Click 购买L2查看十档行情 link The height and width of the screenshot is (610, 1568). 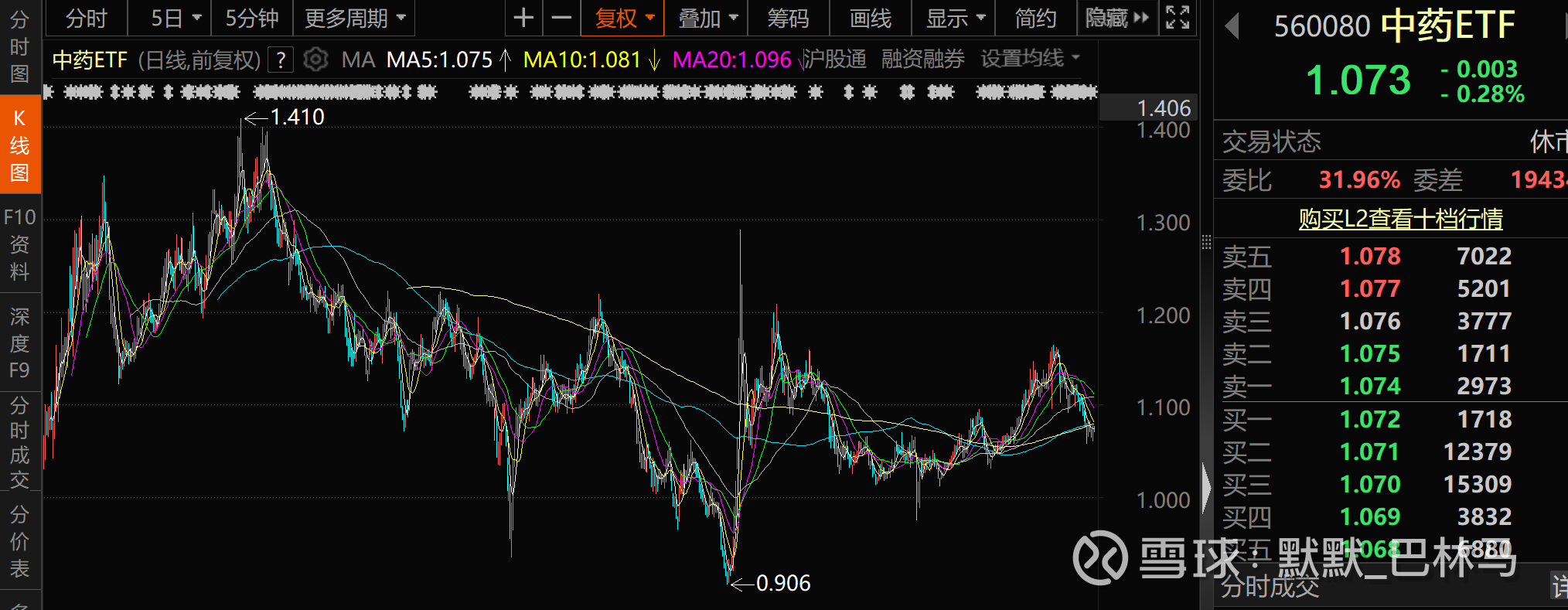[1400, 219]
